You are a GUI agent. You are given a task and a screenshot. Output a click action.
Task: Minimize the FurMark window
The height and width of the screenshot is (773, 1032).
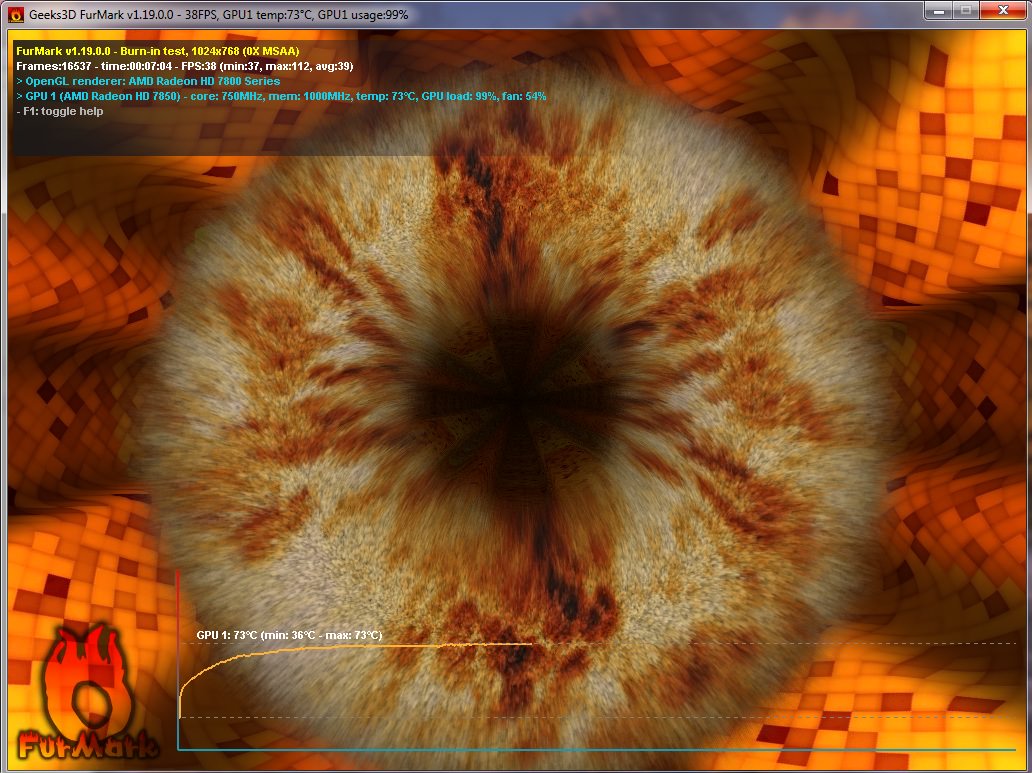[x=938, y=12]
